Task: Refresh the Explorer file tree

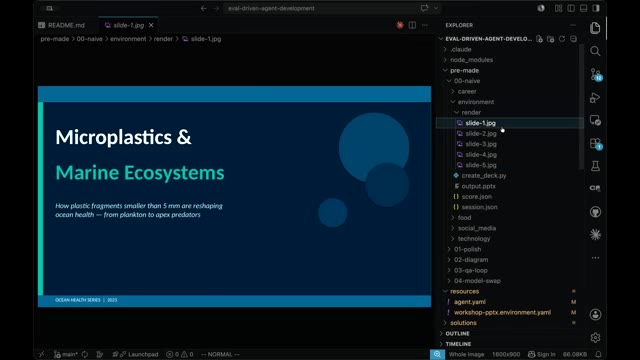Action: [x=562, y=39]
